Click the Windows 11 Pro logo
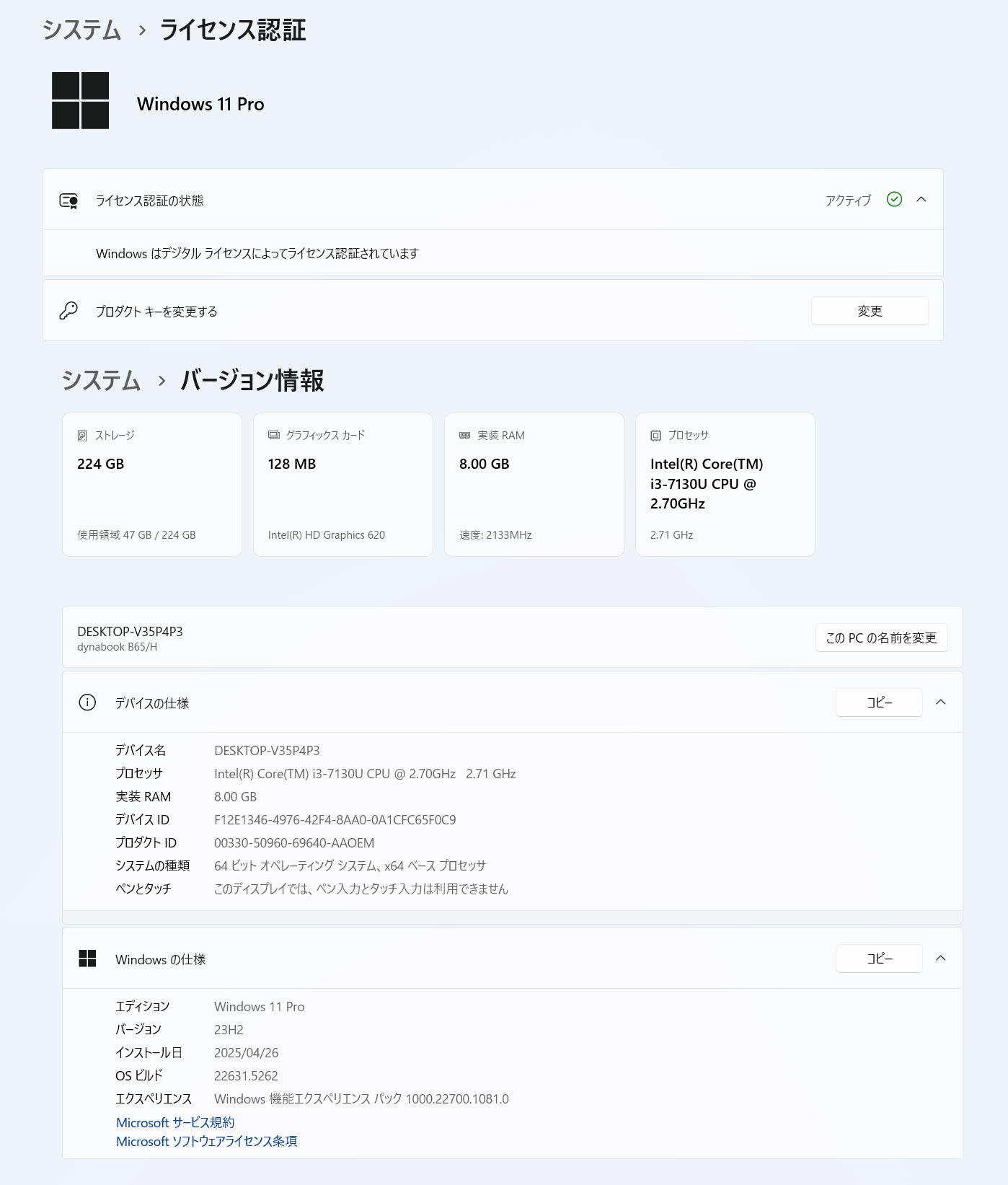 [x=80, y=100]
